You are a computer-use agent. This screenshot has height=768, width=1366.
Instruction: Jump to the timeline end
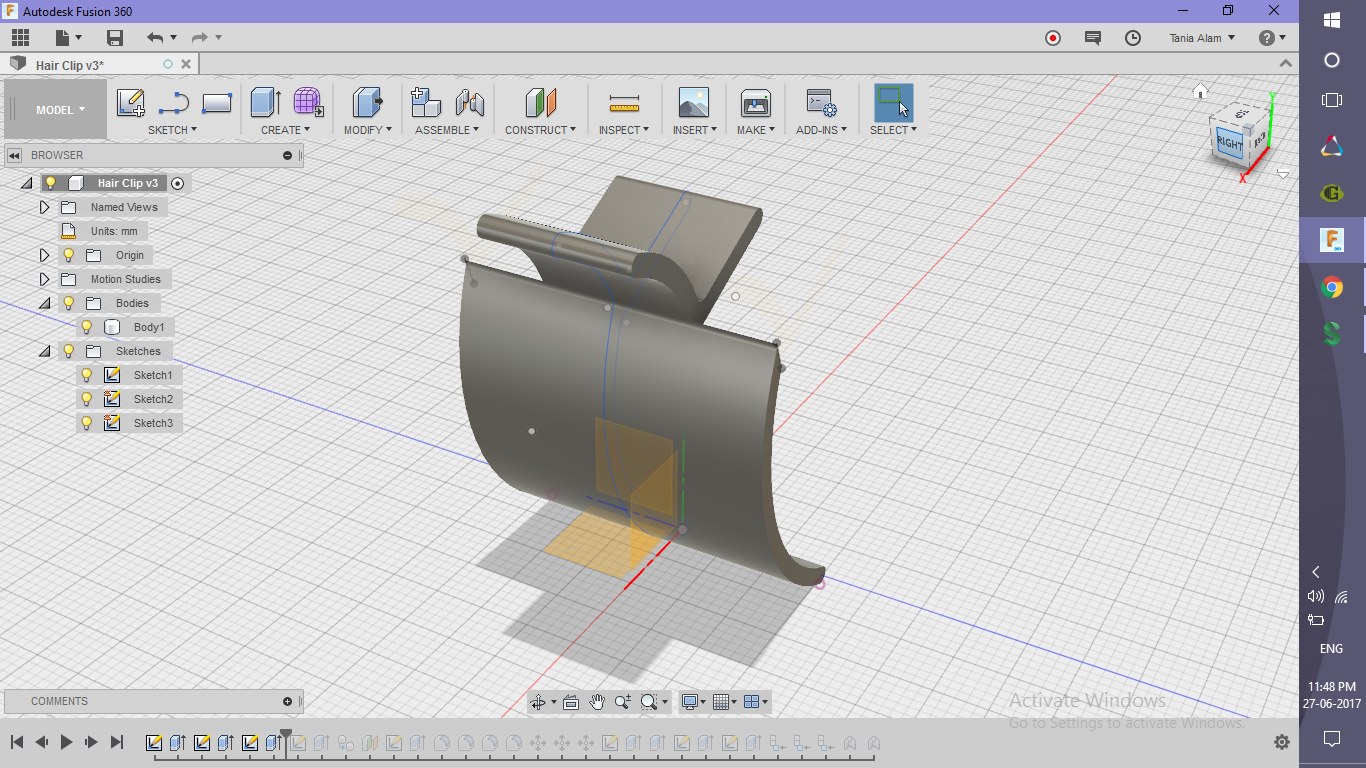(117, 742)
